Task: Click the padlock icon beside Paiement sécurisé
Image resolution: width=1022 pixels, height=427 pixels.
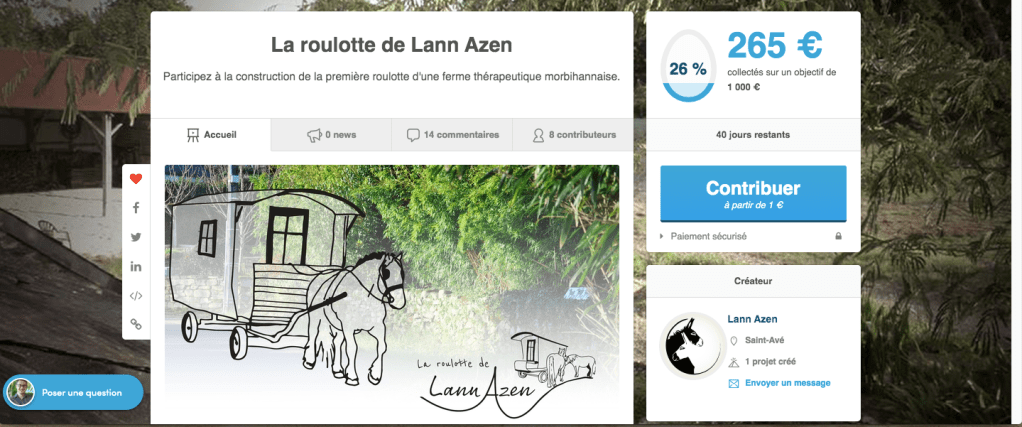Action: [x=838, y=237]
